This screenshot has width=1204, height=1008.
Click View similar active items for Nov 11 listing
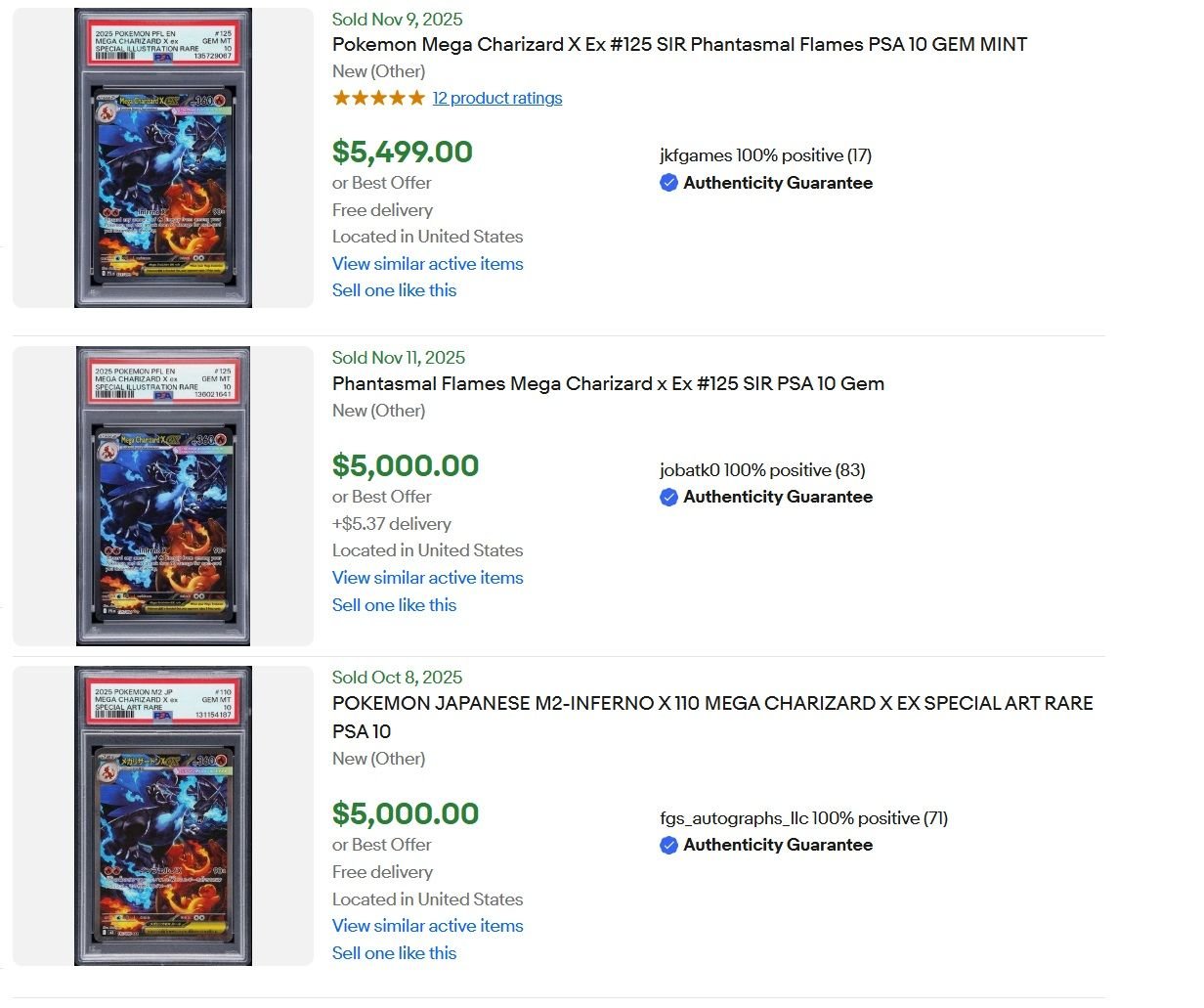[x=428, y=578]
